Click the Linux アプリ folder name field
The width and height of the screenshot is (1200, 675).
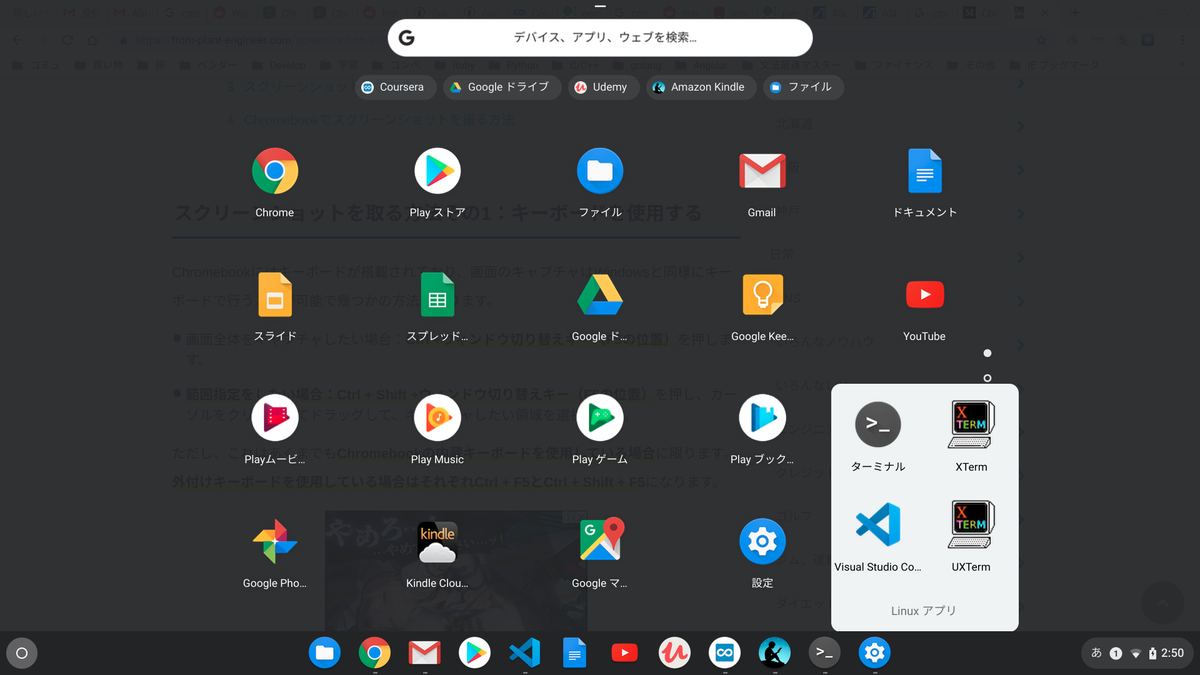pos(924,610)
